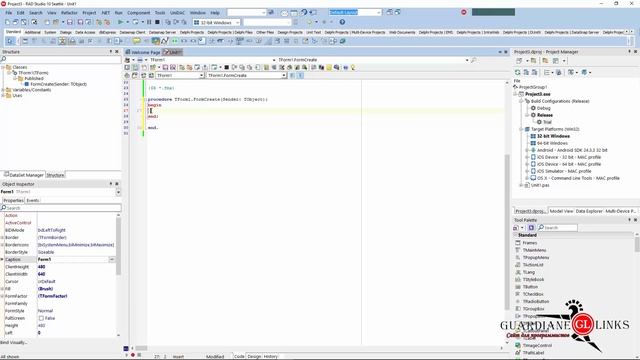Click the red round stop icon in title toolbar

(x=464, y=12)
